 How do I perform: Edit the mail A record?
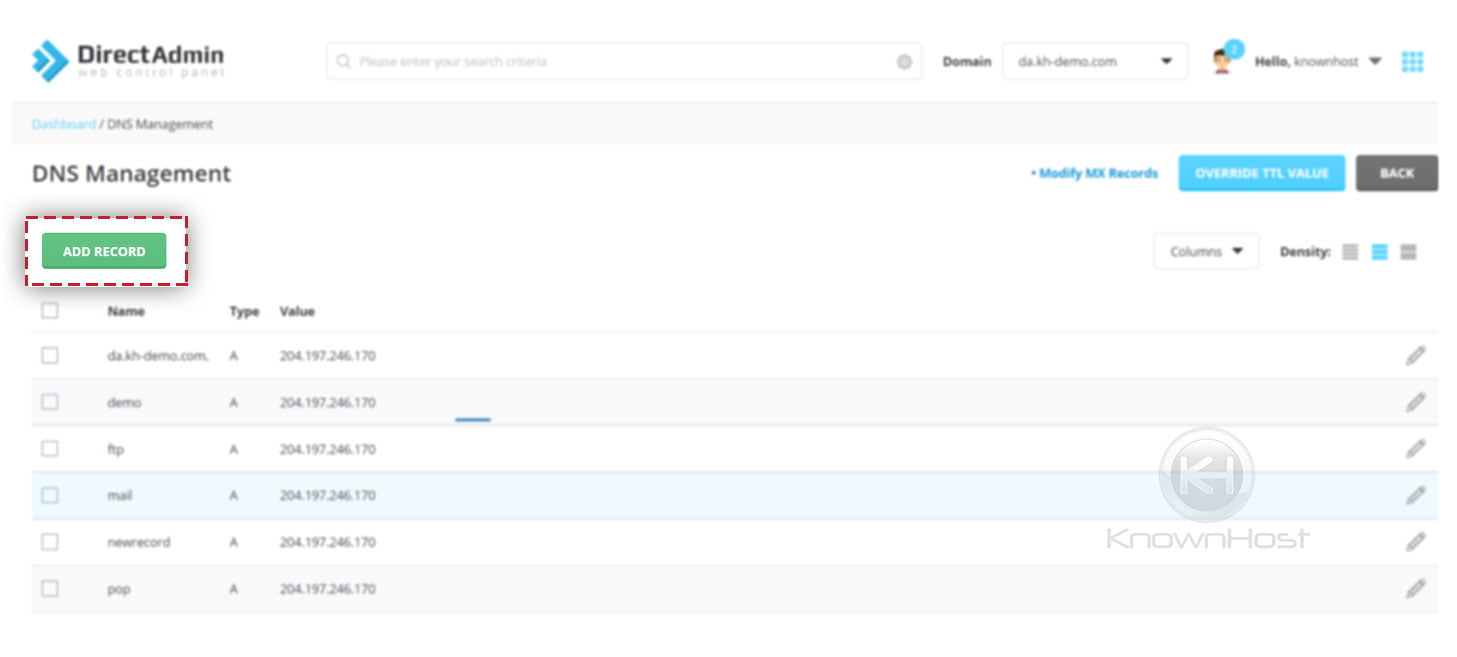(x=1416, y=495)
